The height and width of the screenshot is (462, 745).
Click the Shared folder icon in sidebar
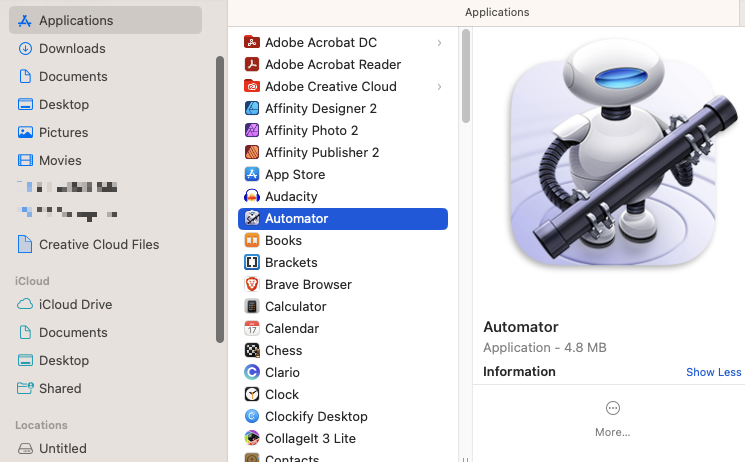[25, 388]
